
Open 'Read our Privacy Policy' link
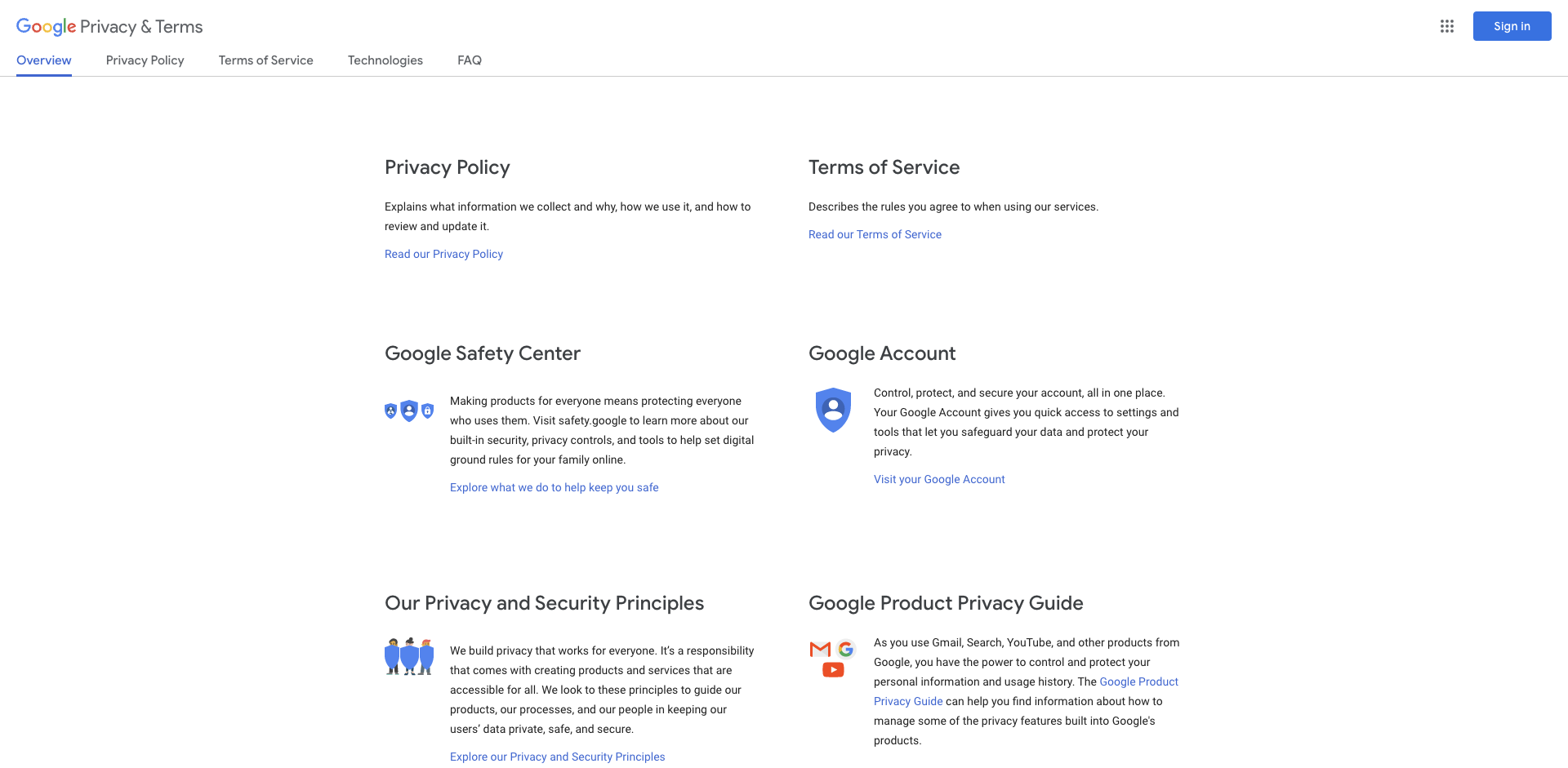pyautogui.click(x=443, y=254)
